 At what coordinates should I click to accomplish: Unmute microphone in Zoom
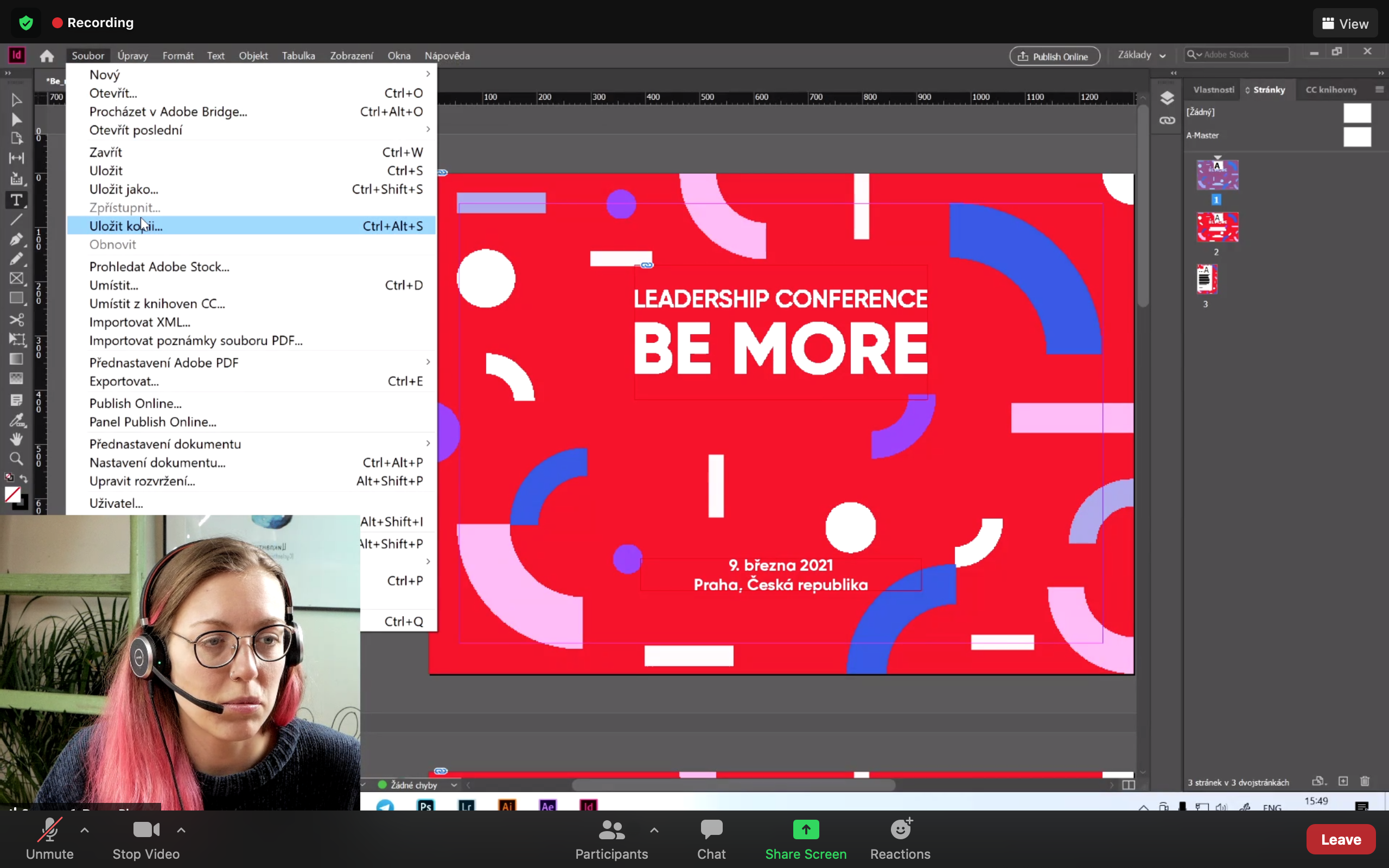pyautogui.click(x=50, y=838)
